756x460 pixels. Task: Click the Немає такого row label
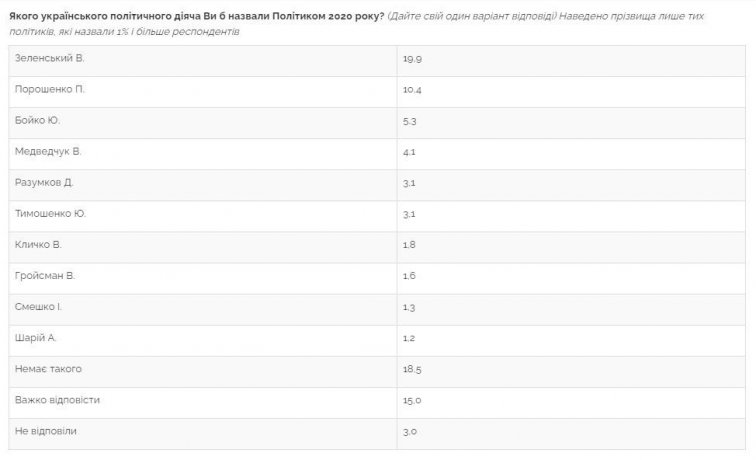coord(48,369)
